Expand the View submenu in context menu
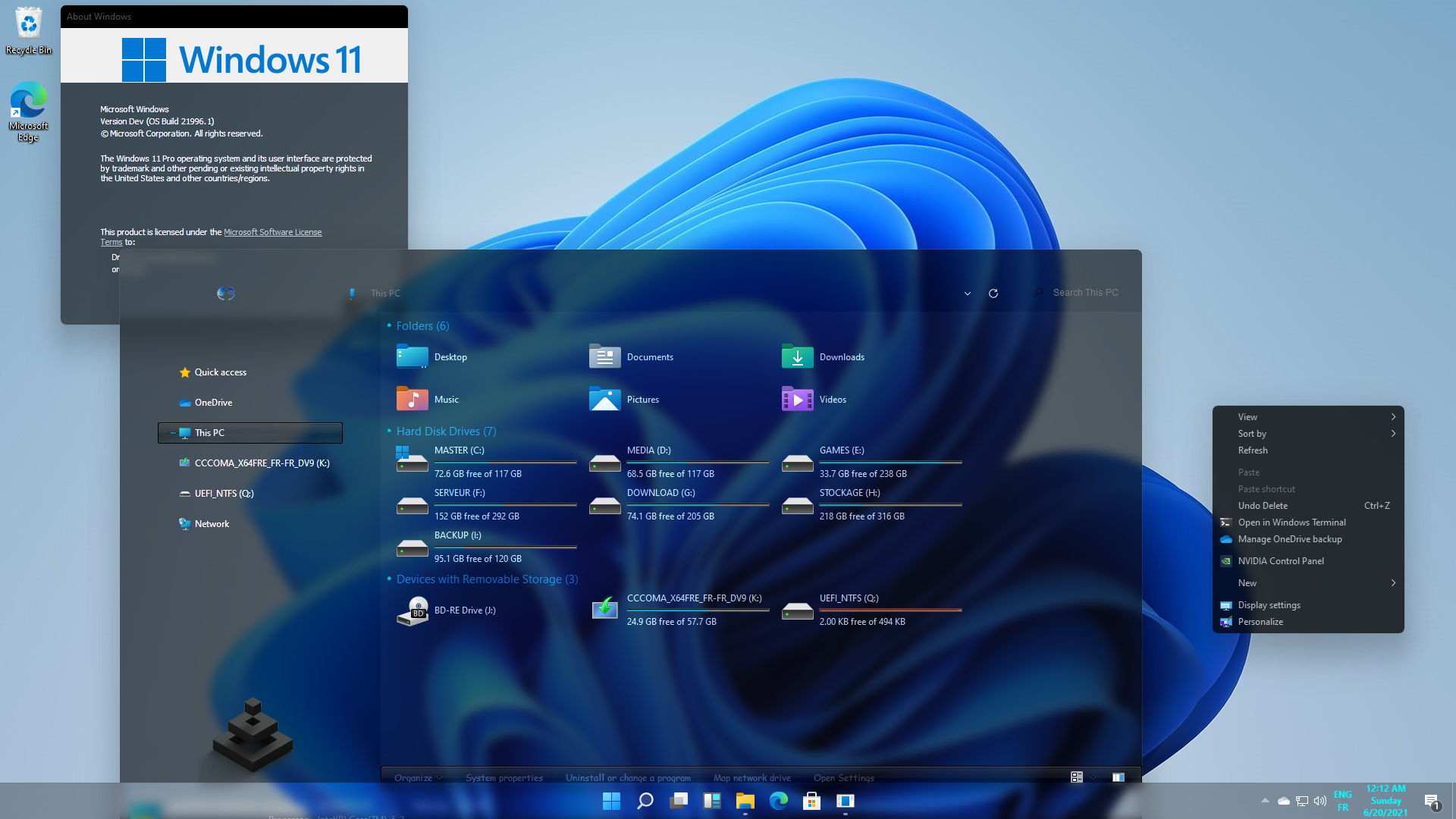This screenshot has height=819, width=1456. pos(1308,417)
